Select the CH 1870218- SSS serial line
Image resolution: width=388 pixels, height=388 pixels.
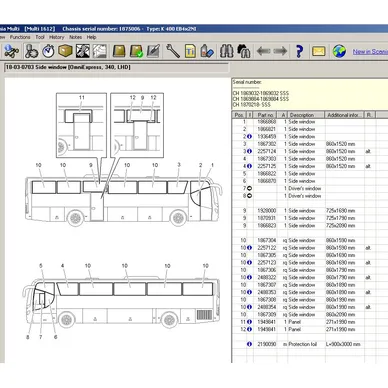(251, 105)
